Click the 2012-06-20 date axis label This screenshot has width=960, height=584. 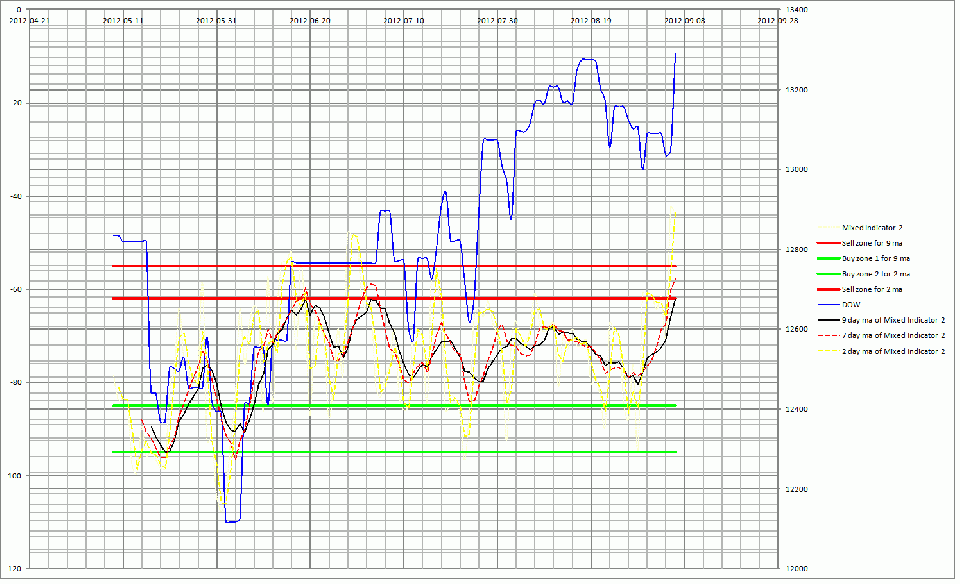310,20
